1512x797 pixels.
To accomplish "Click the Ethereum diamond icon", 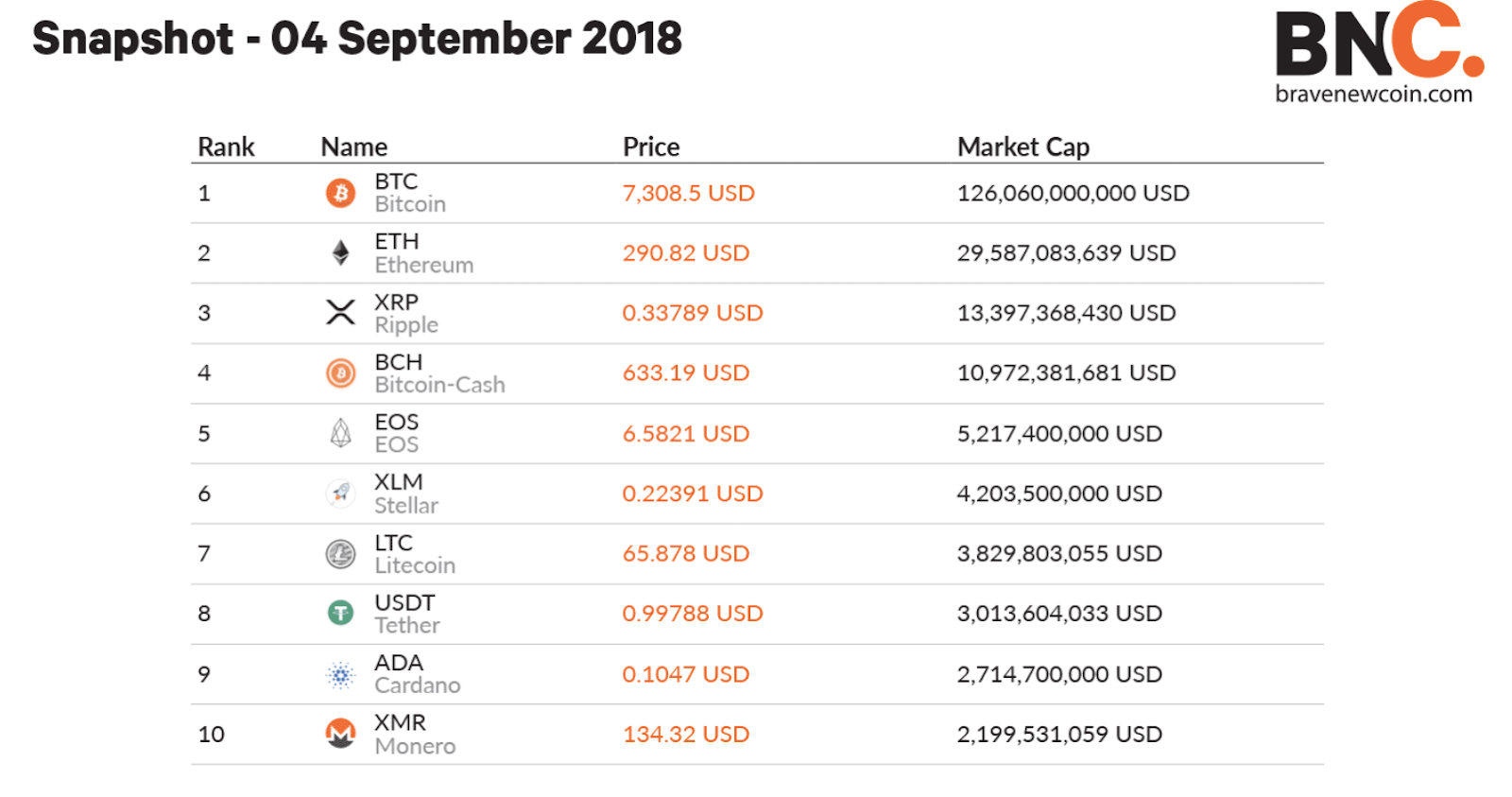I will [x=340, y=252].
